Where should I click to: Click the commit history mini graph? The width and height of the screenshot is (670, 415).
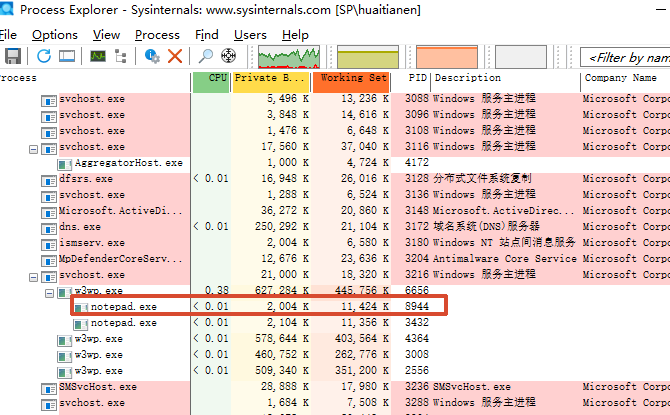click(368, 57)
